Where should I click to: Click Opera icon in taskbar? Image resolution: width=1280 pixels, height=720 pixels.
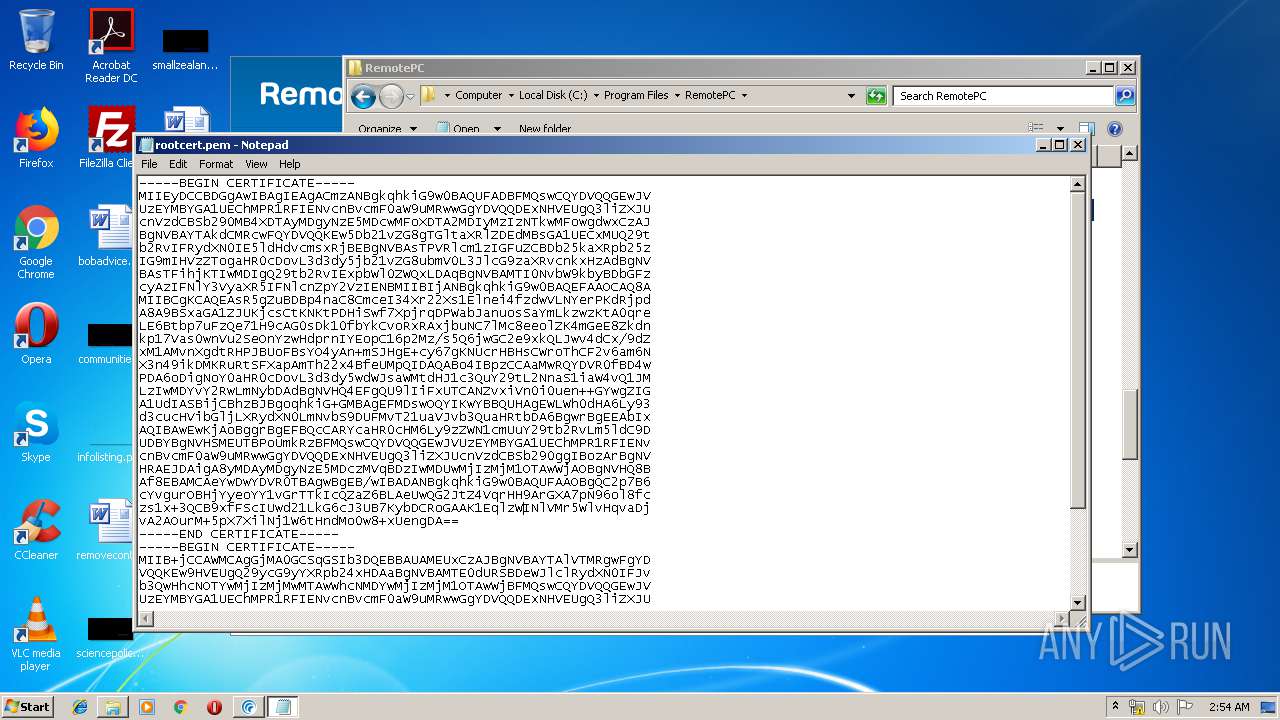pos(214,707)
